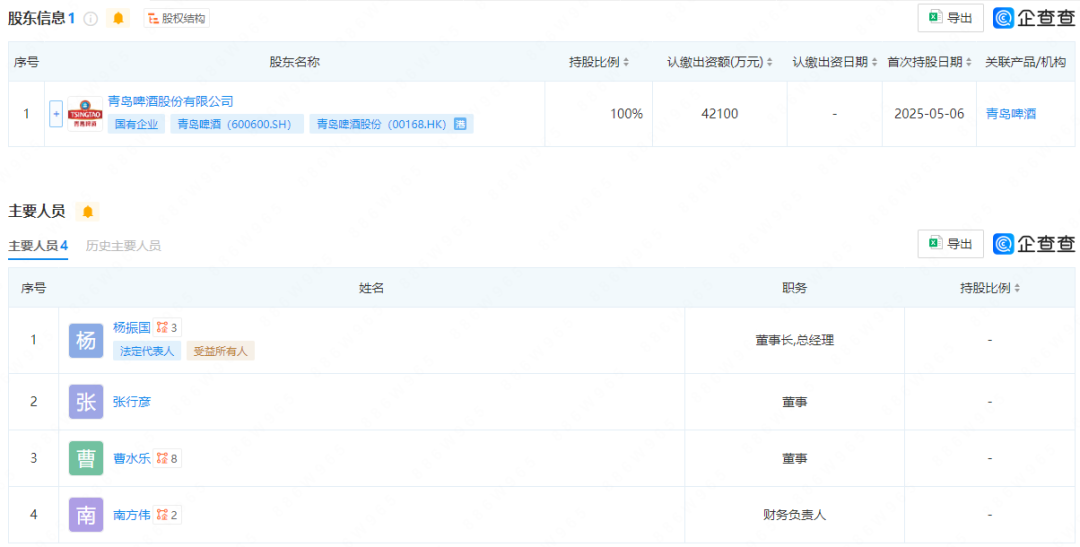
Task: Click the 42100 capital contribution cell
Action: 720,114
